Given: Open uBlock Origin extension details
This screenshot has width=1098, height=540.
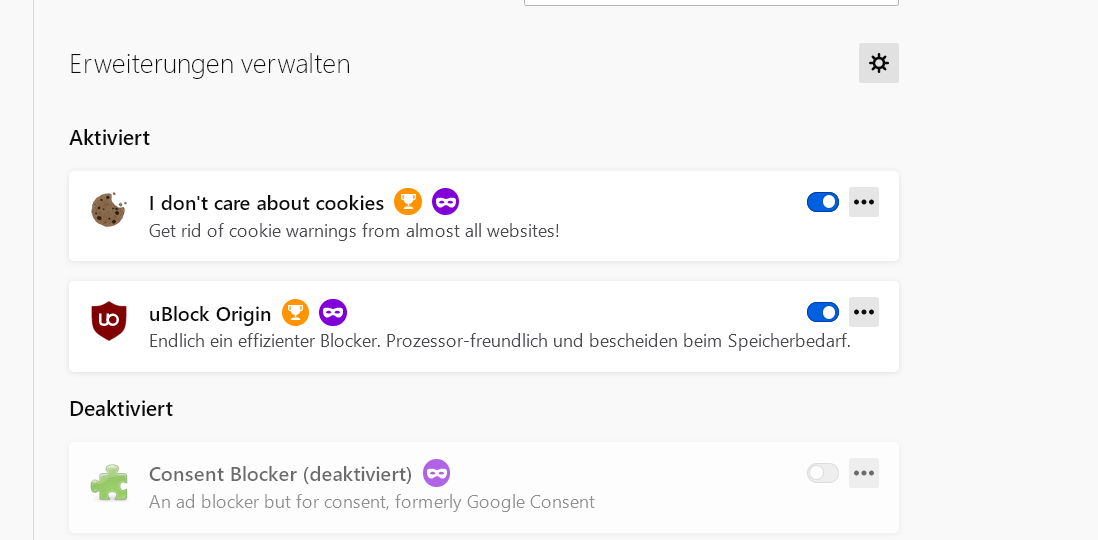Looking at the screenshot, I should coord(210,314).
